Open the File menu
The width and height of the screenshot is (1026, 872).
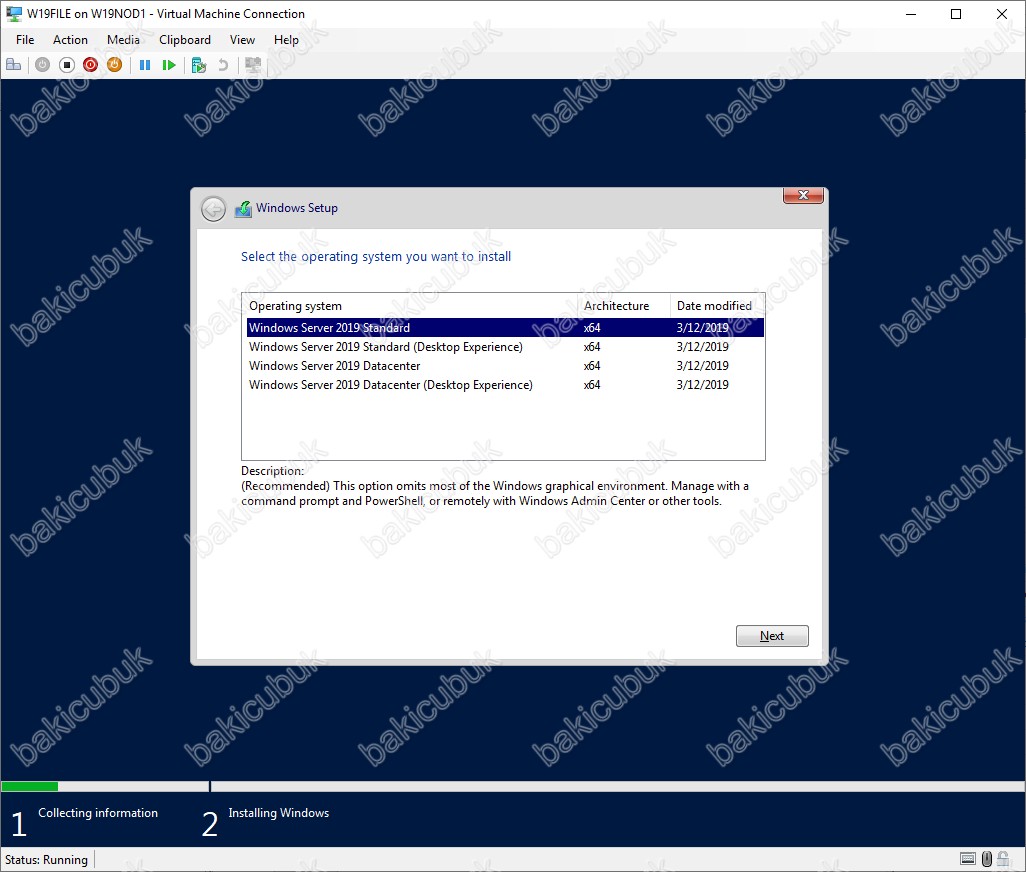25,40
